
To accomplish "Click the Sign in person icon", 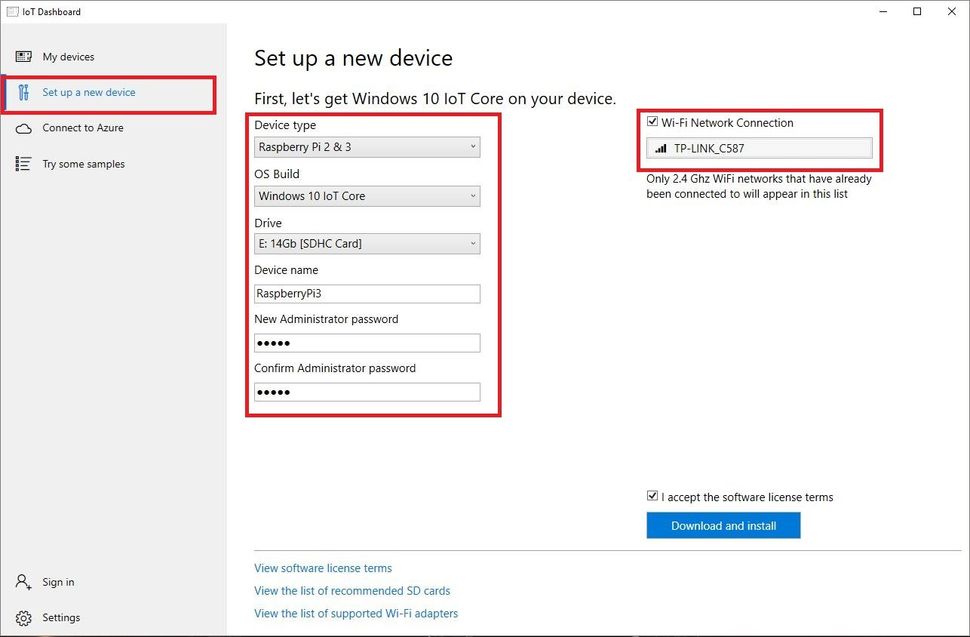I will [x=23, y=582].
